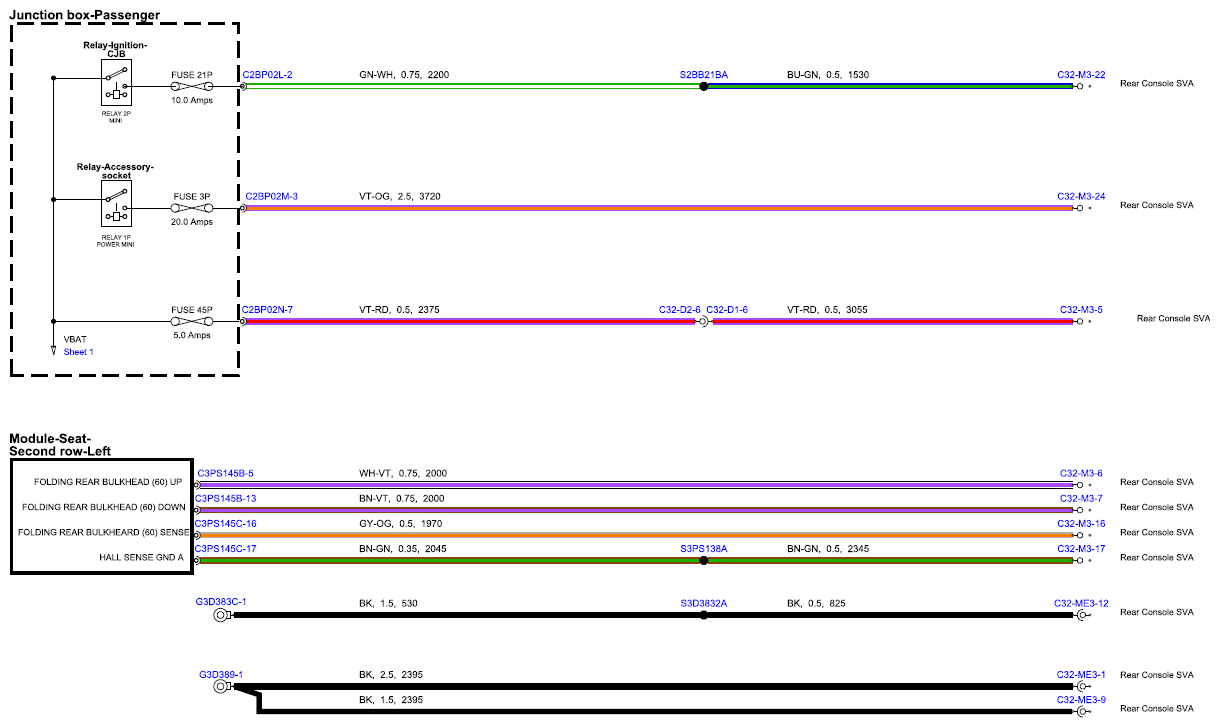Click connector label C3PS145B-5
1219x727 pixels.
[226, 473]
